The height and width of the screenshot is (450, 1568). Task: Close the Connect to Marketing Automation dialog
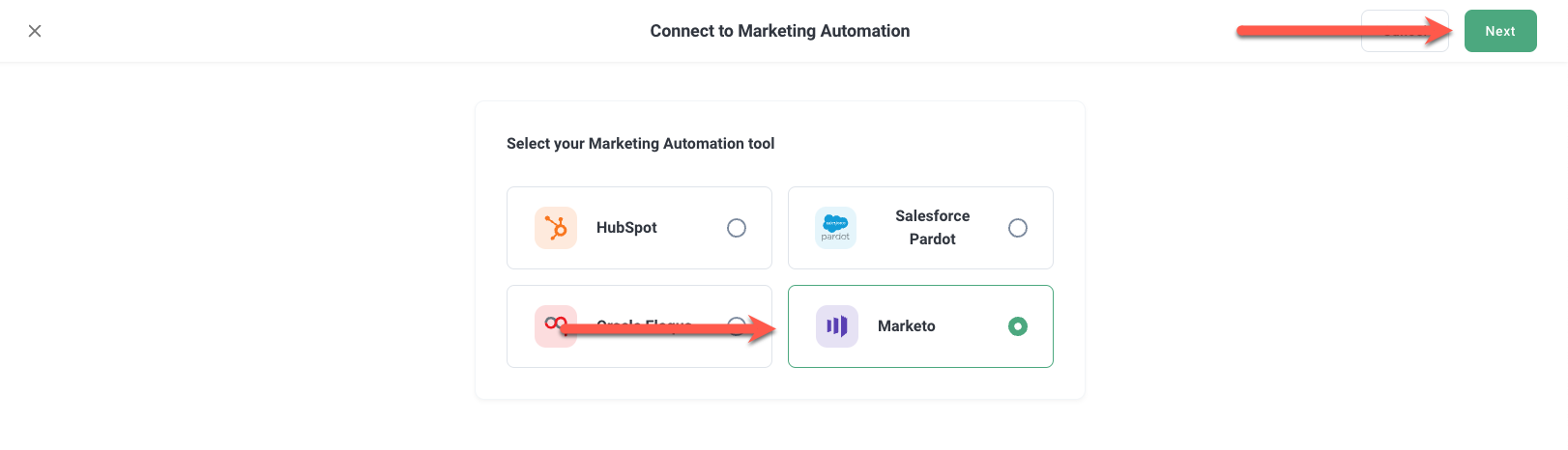tap(35, 31)
